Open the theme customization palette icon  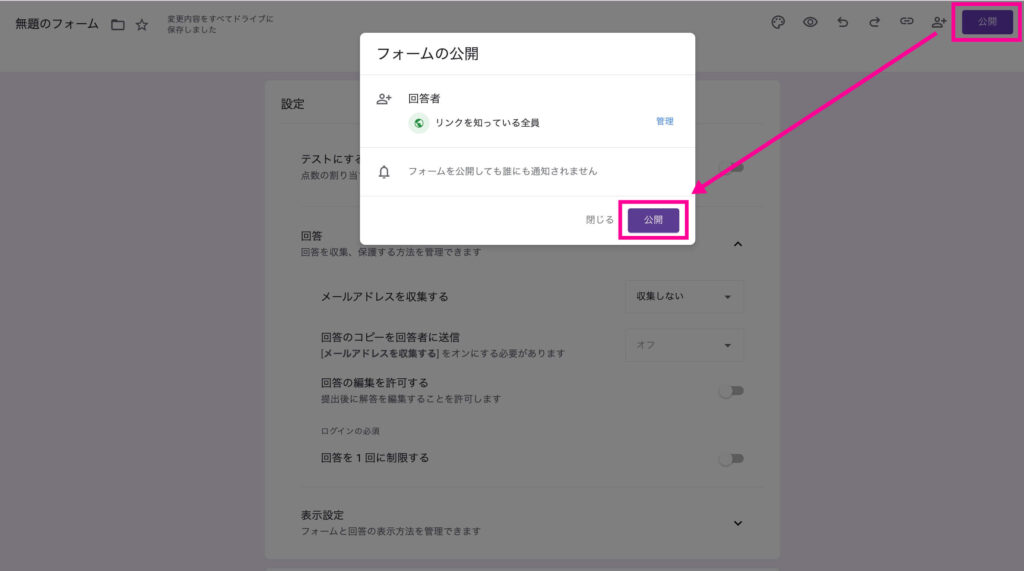click(778, 22)
